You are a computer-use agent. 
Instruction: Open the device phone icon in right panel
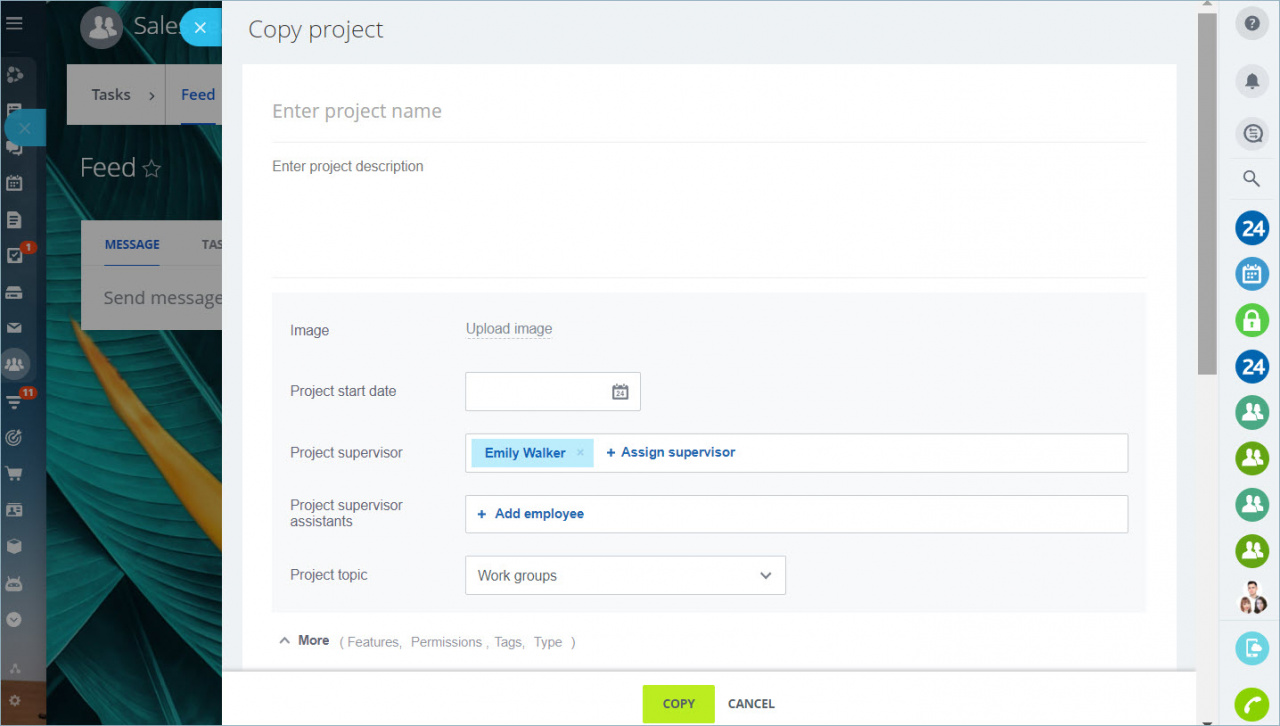click(1252, 648)
